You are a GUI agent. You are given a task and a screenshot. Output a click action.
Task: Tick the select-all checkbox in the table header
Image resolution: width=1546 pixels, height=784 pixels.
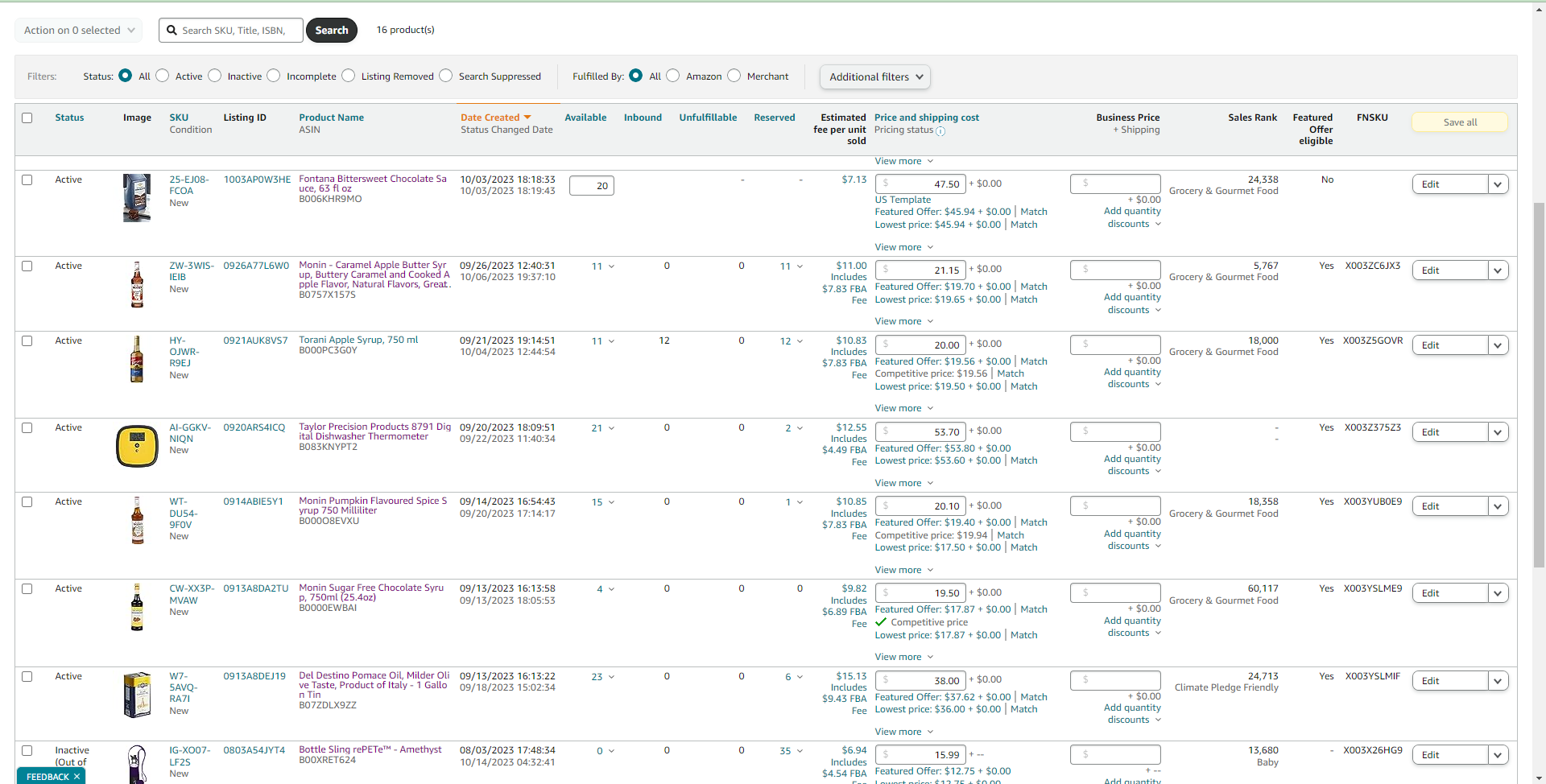click(27, 118)
